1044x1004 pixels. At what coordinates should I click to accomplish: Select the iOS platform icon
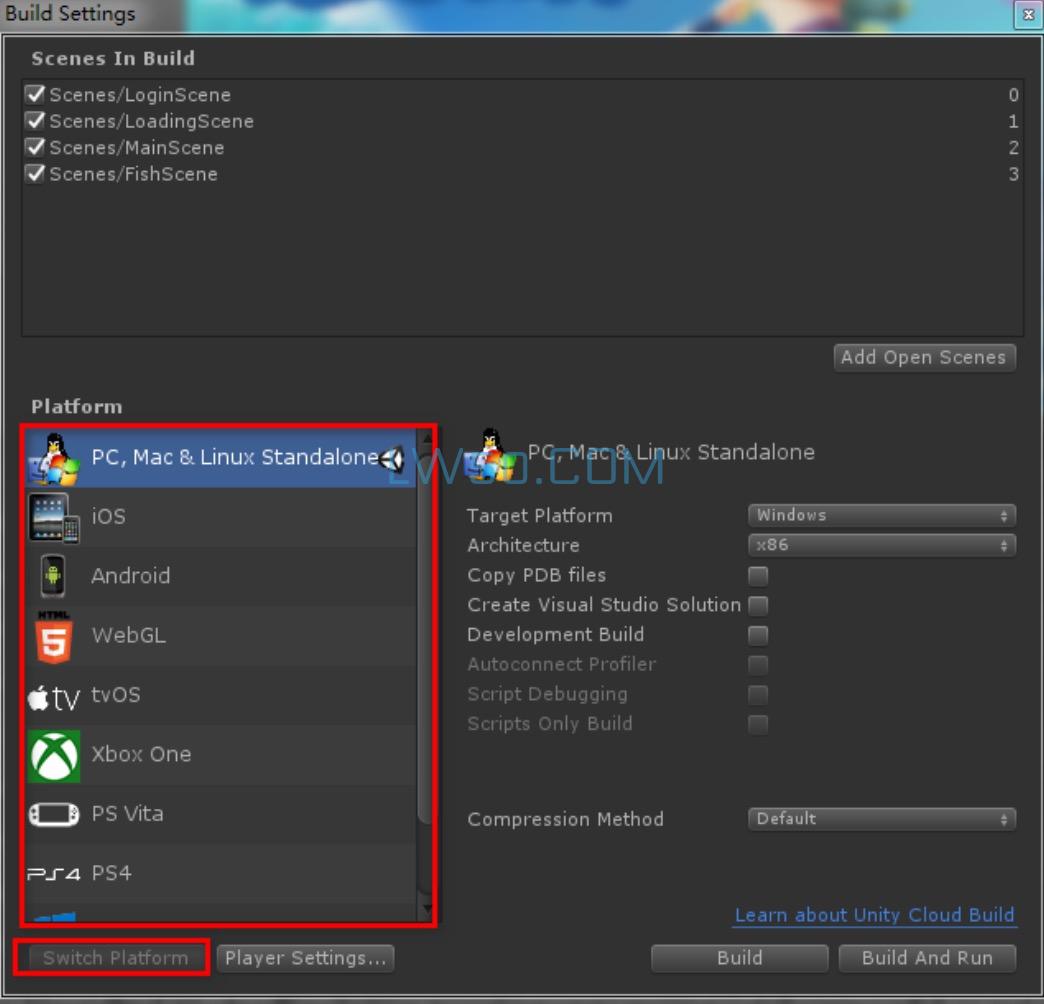[54, 517]
